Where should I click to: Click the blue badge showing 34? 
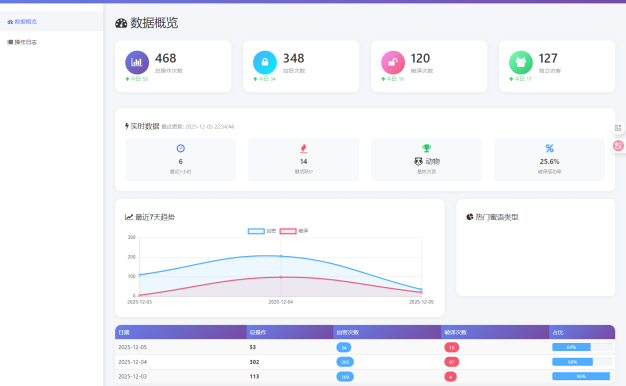[x=344, y=347]
